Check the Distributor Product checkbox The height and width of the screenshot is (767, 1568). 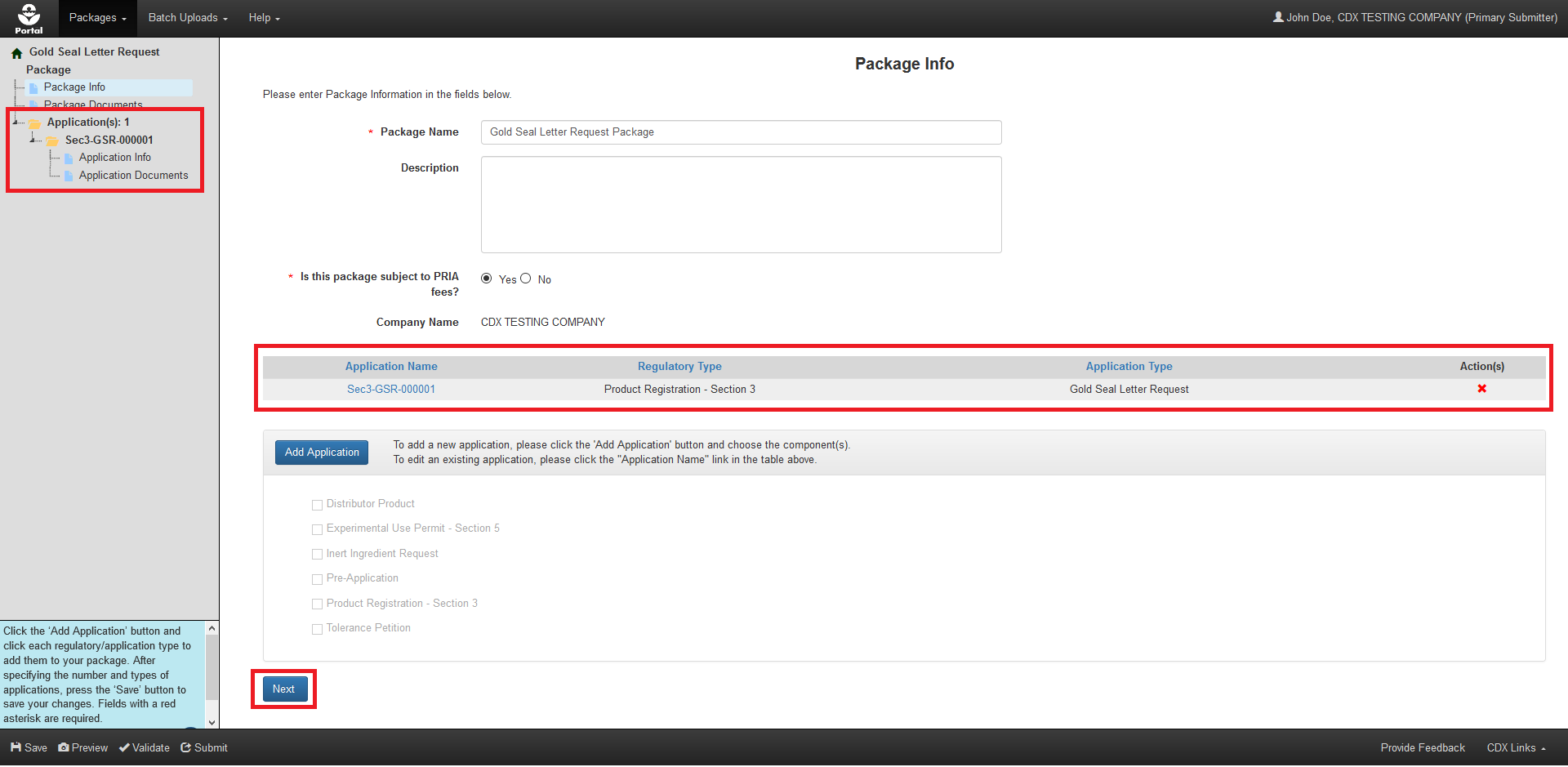pyautogui.click(x=318, y=505)
